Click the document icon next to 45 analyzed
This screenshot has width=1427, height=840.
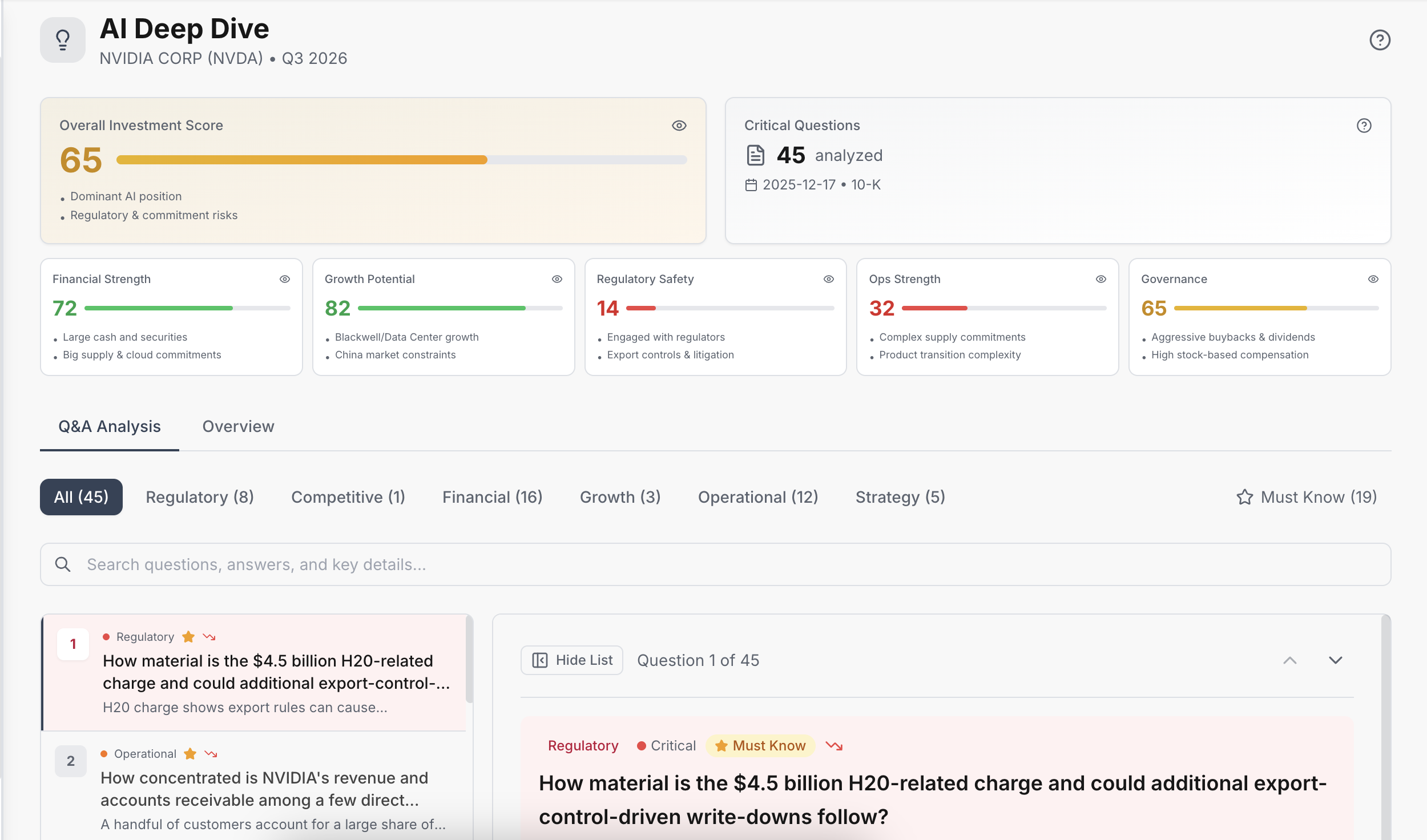[756, 155]
